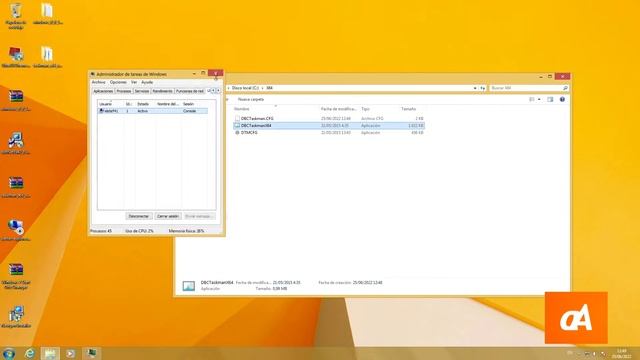Select the Activo user row in Task Manager
The image size is (640, 360).
tap(153, 111)
